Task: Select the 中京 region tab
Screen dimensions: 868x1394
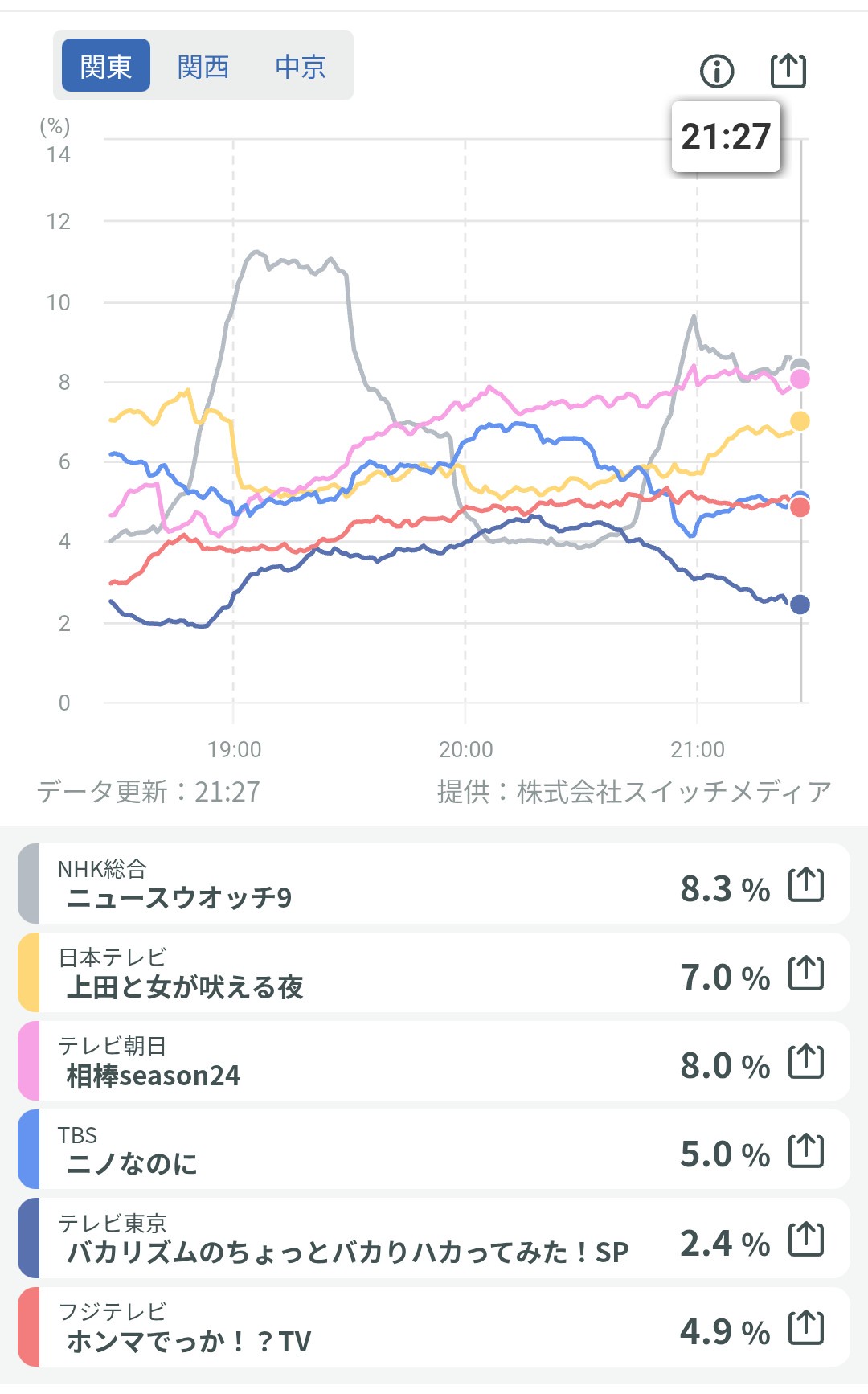Action: [301, 66]
